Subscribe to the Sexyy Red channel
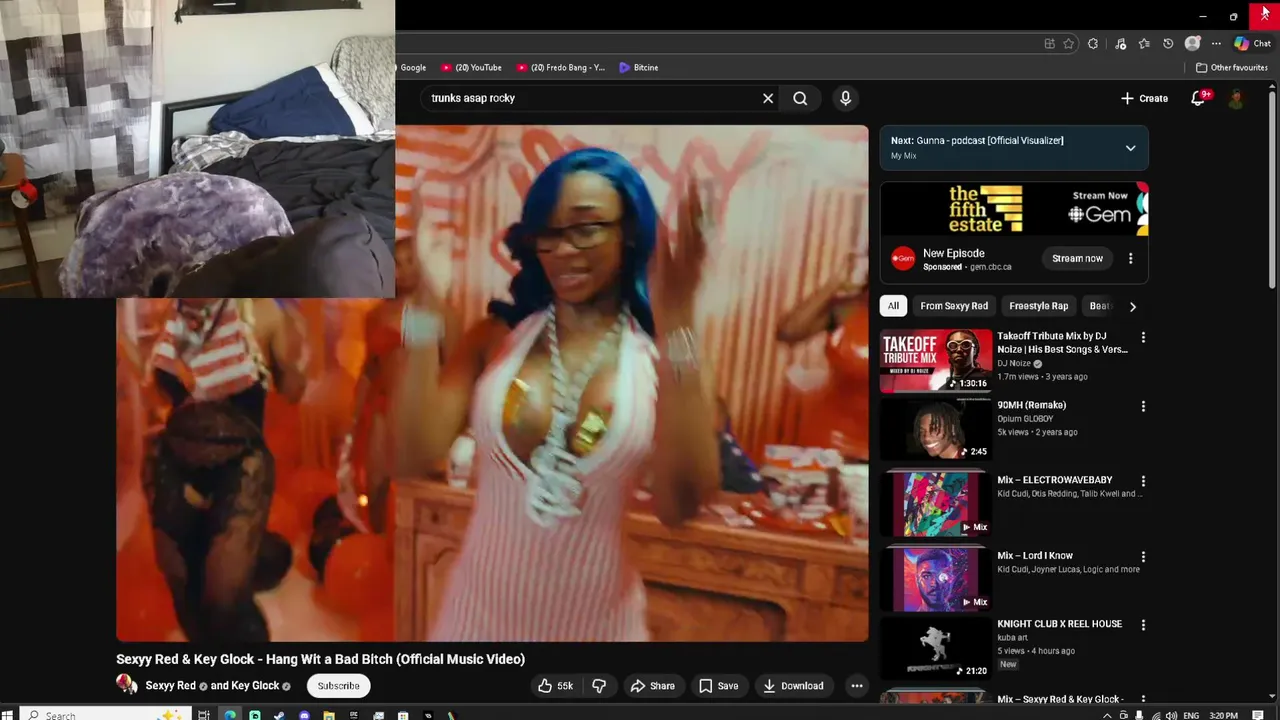The width and height of the screenshot is (1280, 720). point(338,686)
